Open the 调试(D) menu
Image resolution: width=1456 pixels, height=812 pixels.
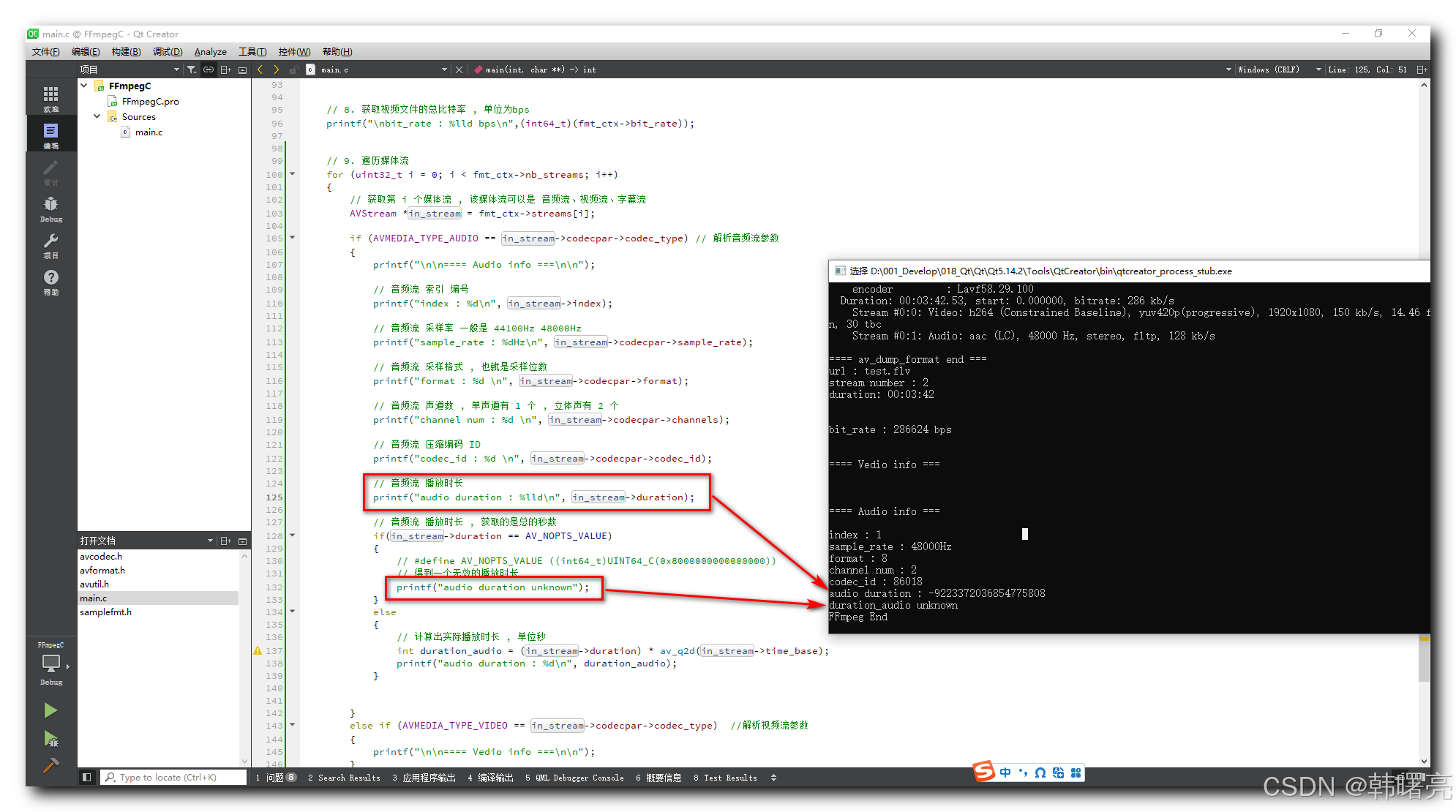(x=167, y=52)
